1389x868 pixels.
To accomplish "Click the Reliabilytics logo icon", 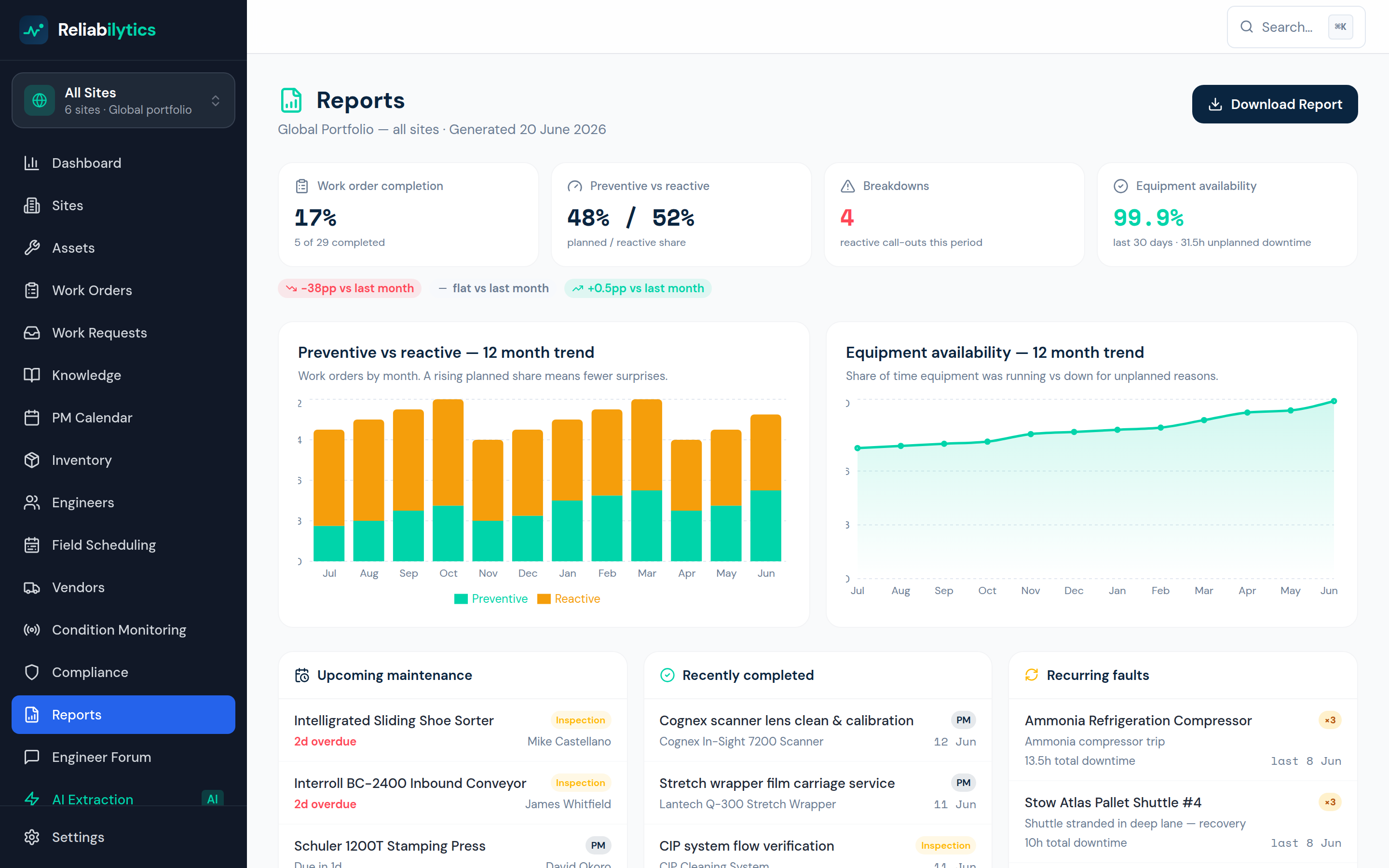I will coord(34,30).
